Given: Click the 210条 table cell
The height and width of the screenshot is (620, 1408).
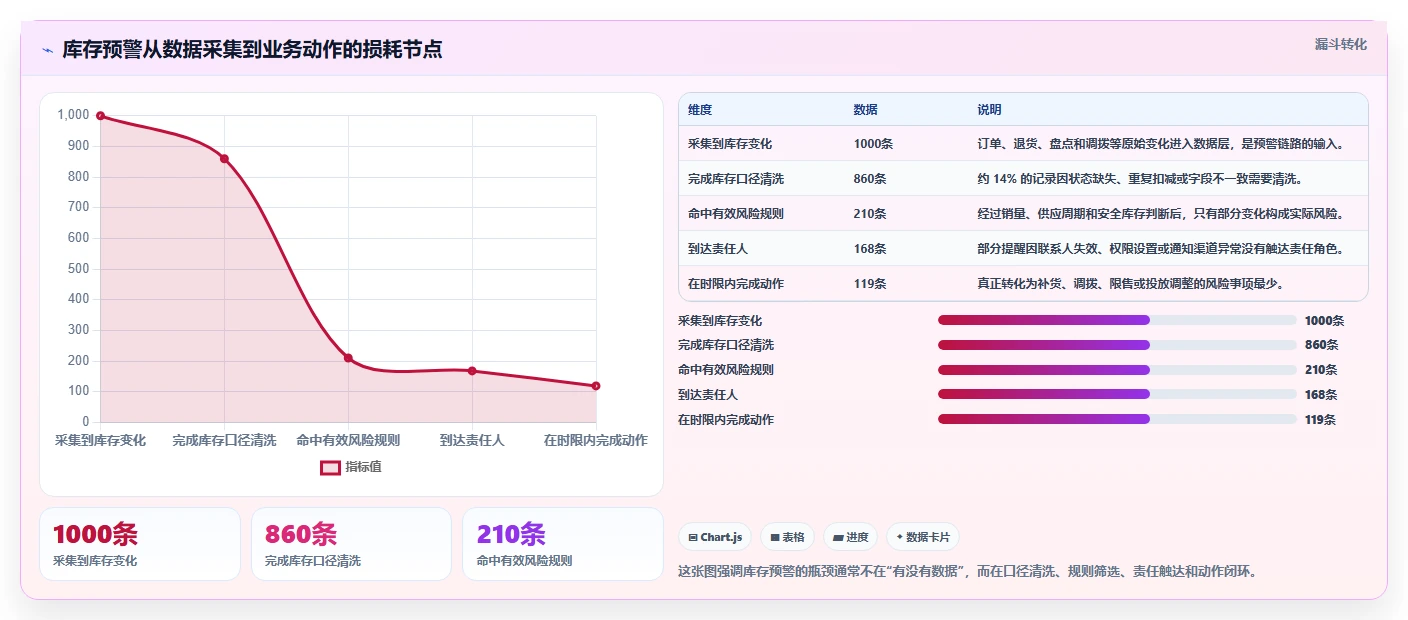Looking at the screenshot, I should (870, 214).
